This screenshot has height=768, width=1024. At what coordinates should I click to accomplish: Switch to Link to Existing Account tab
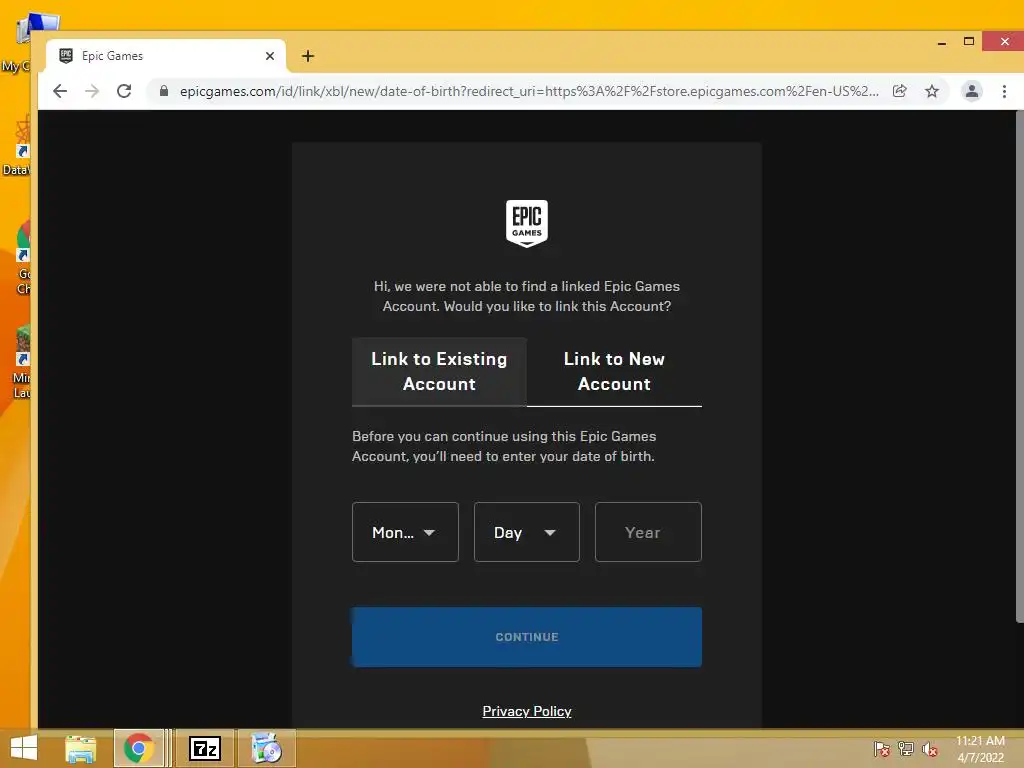(440, 372)
